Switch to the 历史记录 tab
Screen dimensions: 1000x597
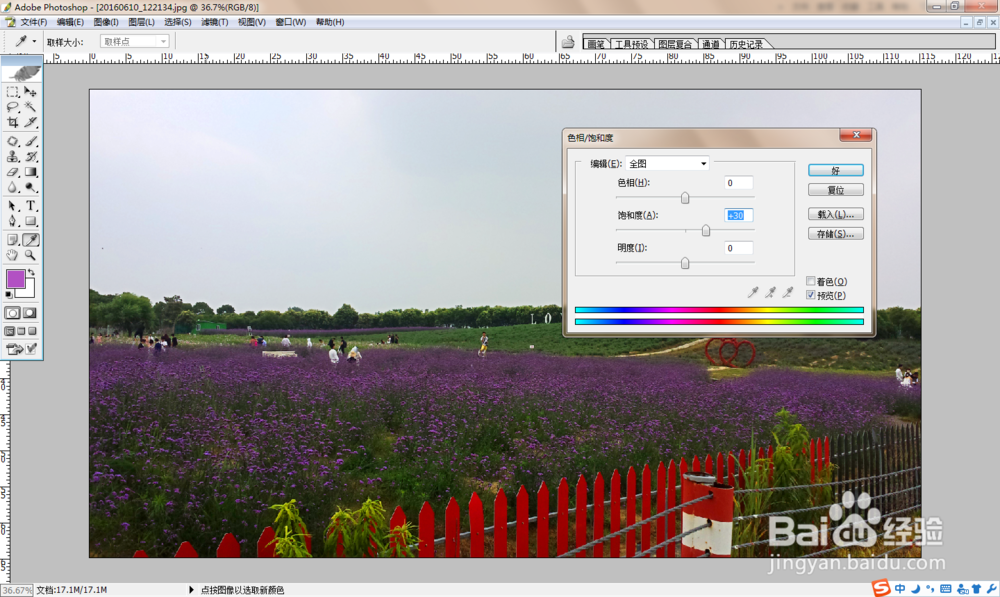click(746, 44)
